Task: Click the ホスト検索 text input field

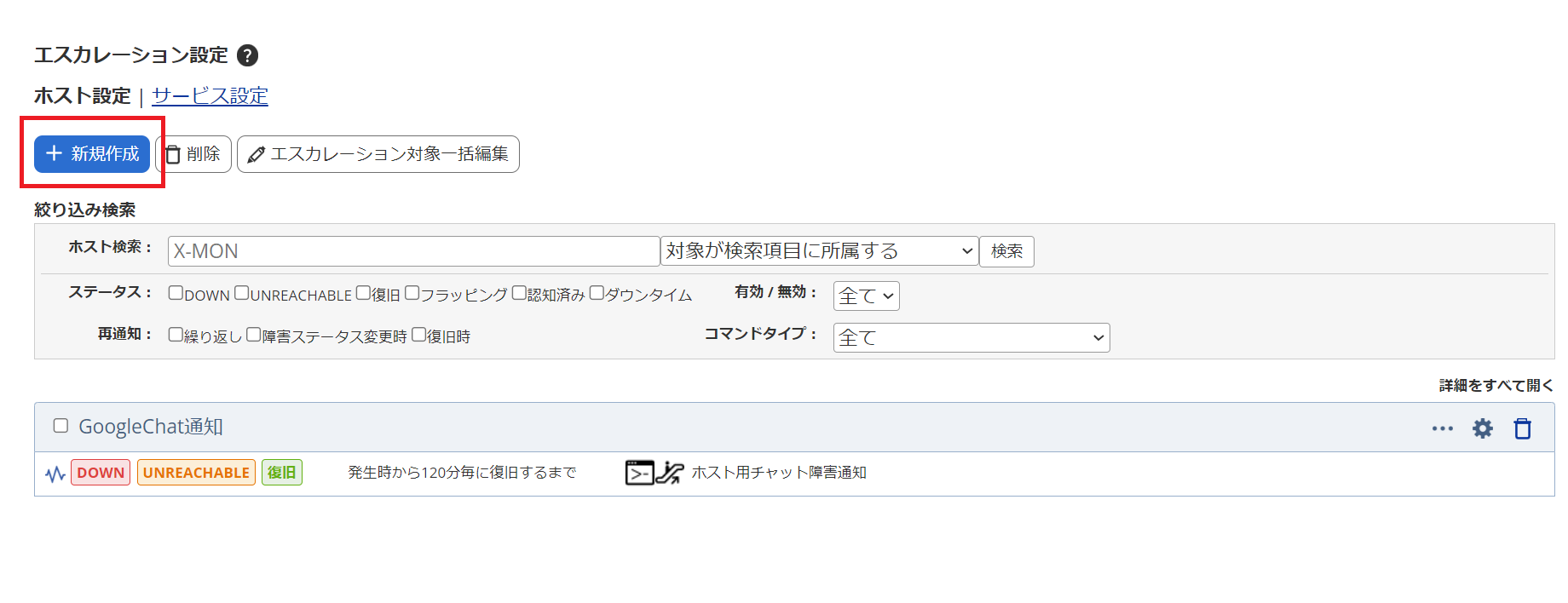Action: click(x=413, y=251)
